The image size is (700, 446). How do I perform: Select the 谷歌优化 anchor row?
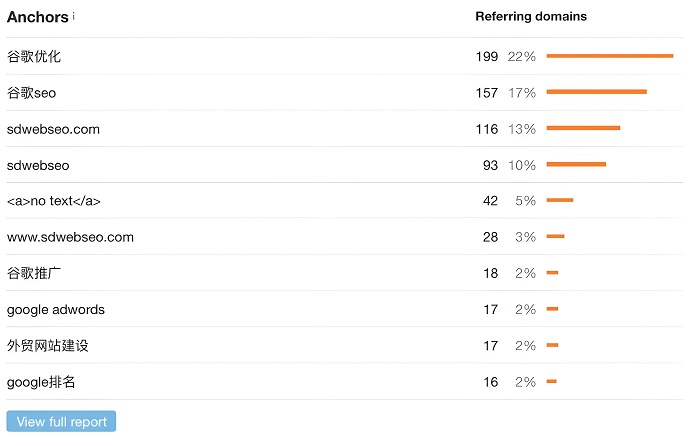point(345,56)
